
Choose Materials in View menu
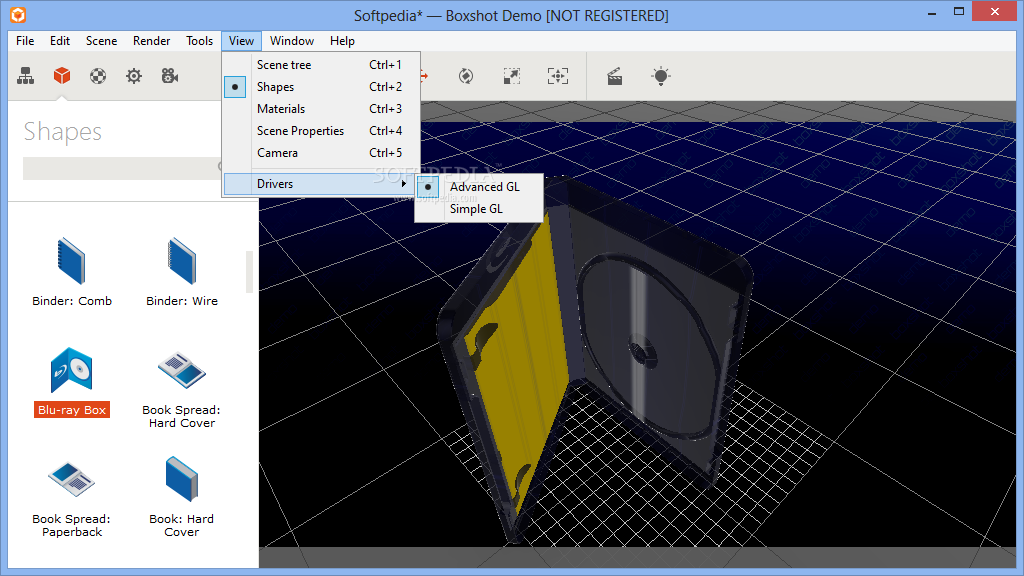tap(321, 109)
